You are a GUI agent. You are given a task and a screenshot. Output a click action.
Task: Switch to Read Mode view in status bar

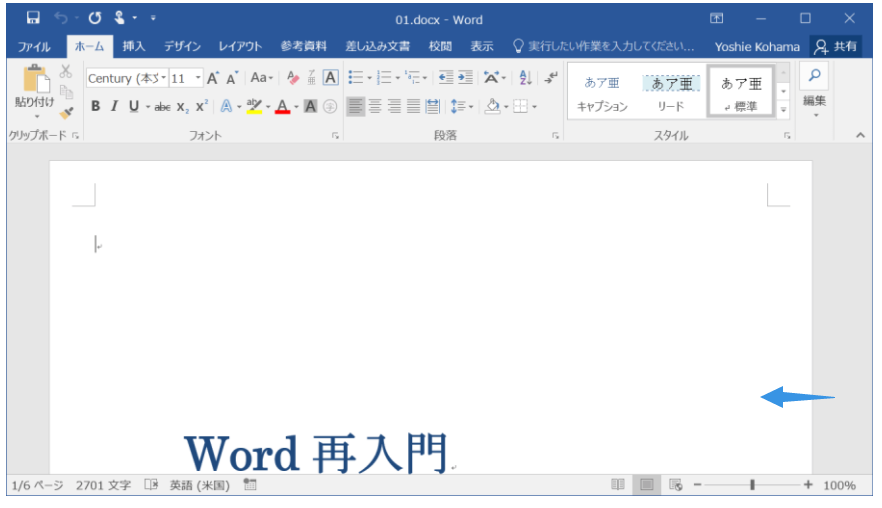618,484
